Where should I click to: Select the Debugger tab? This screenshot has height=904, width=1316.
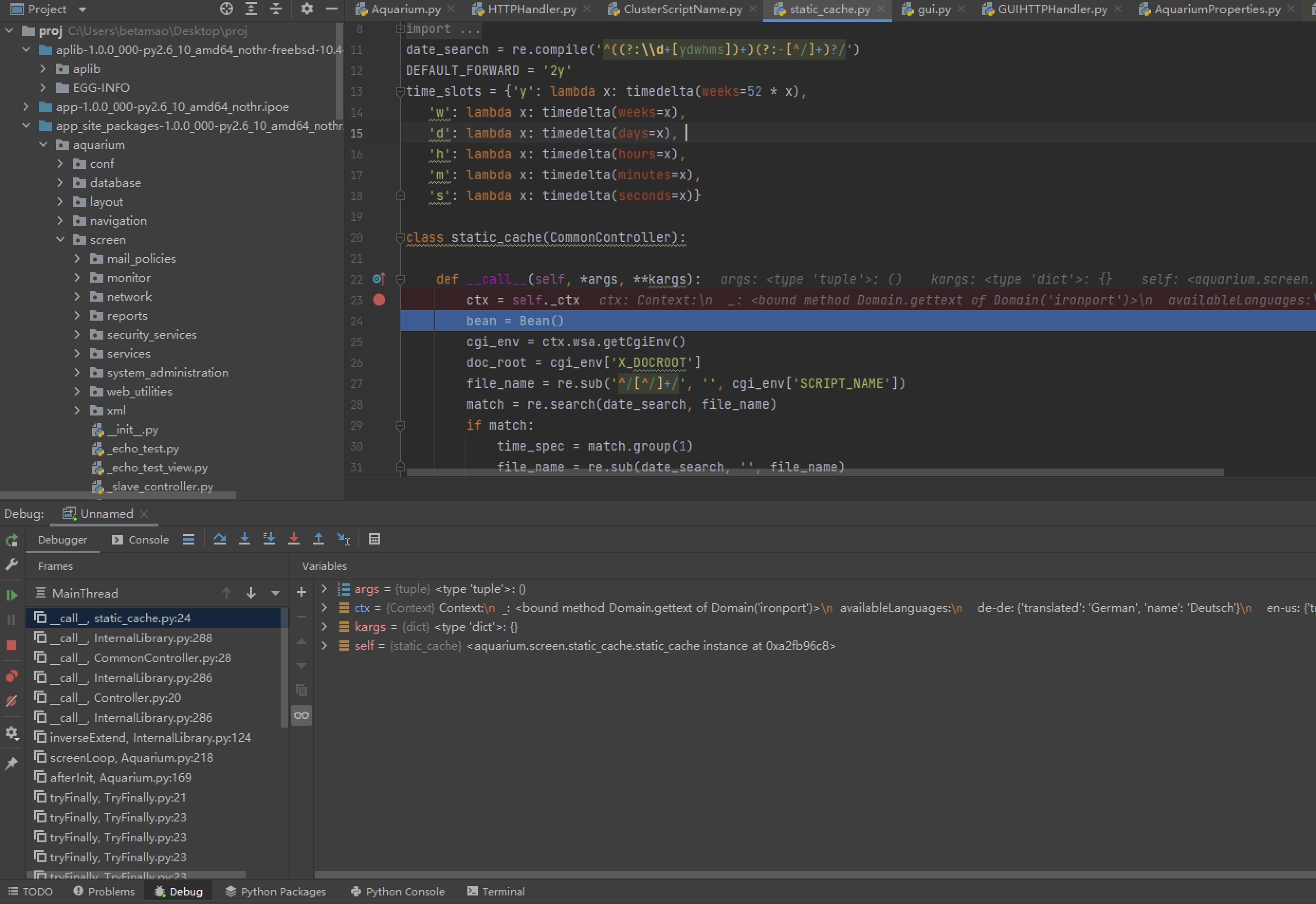[62, 540]
